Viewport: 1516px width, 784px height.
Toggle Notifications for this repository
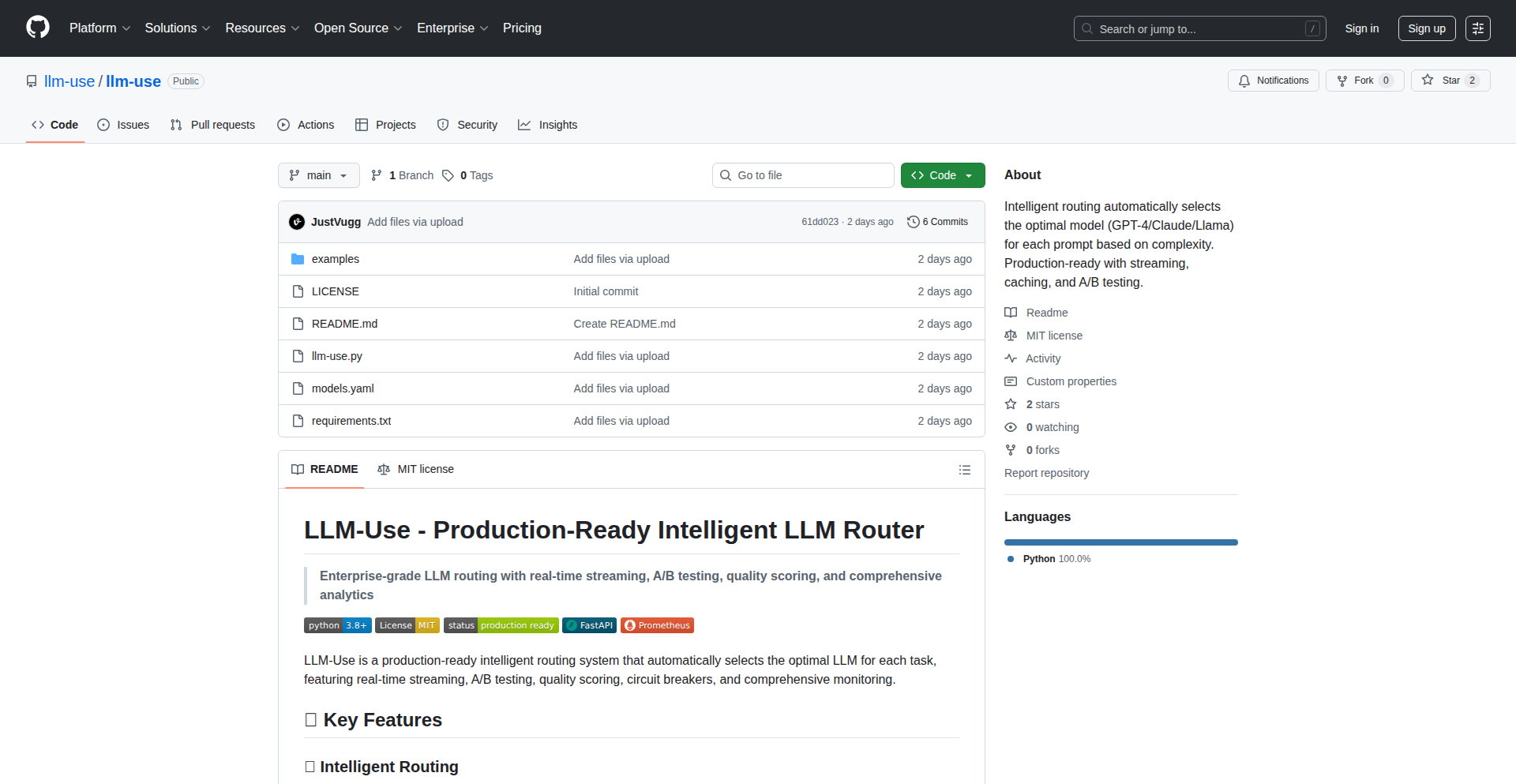[x=1273, y=81]
